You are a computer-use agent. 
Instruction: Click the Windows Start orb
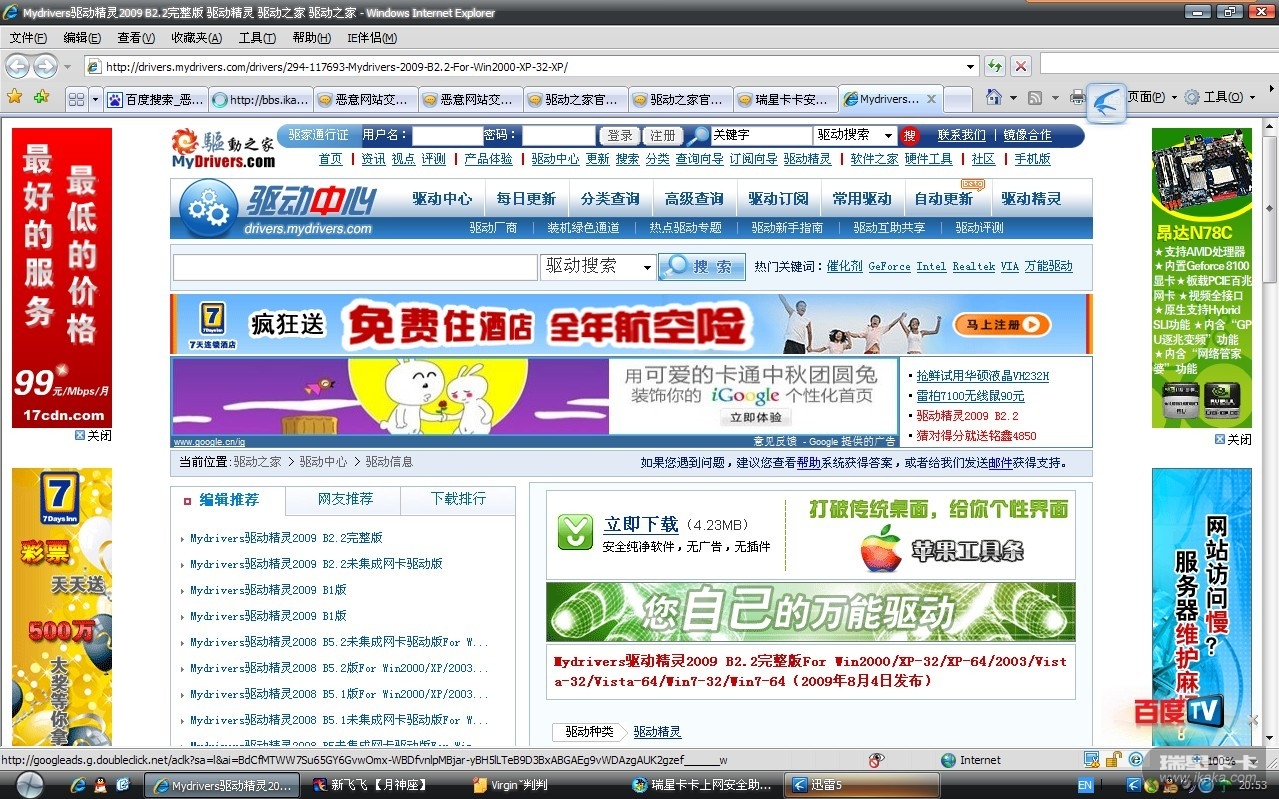pos(29,785)
